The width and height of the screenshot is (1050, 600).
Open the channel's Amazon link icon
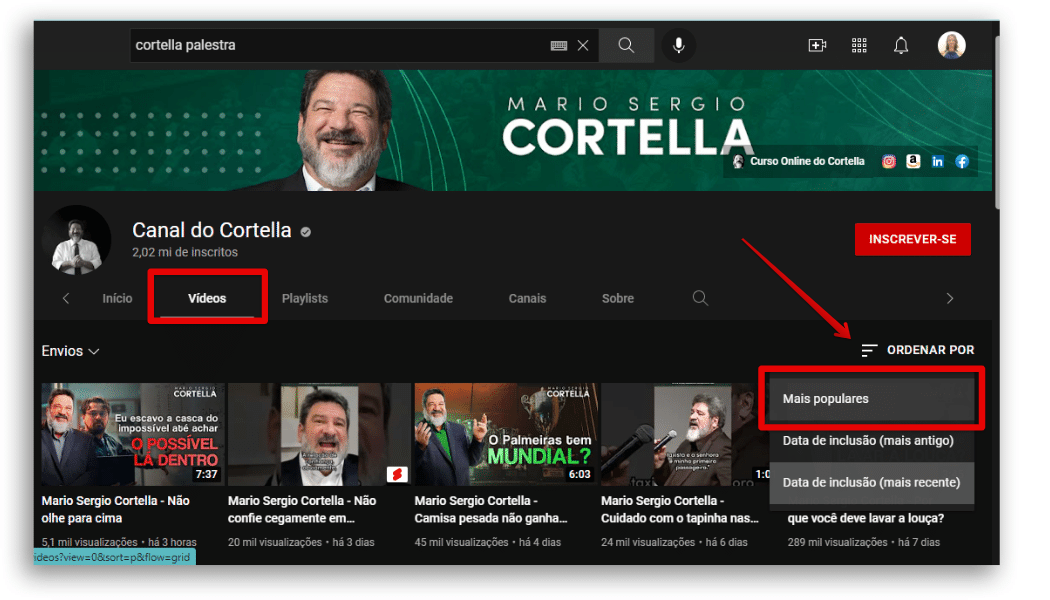coord(913,161)
